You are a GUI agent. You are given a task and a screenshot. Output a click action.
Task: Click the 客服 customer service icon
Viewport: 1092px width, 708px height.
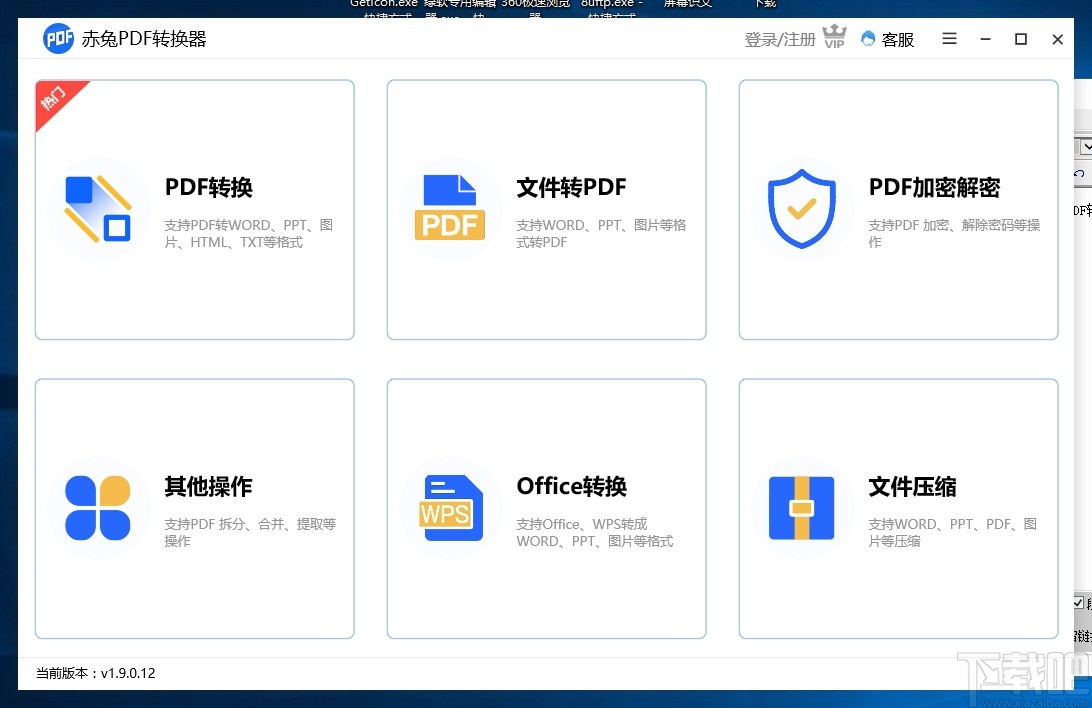pos(870,39)
